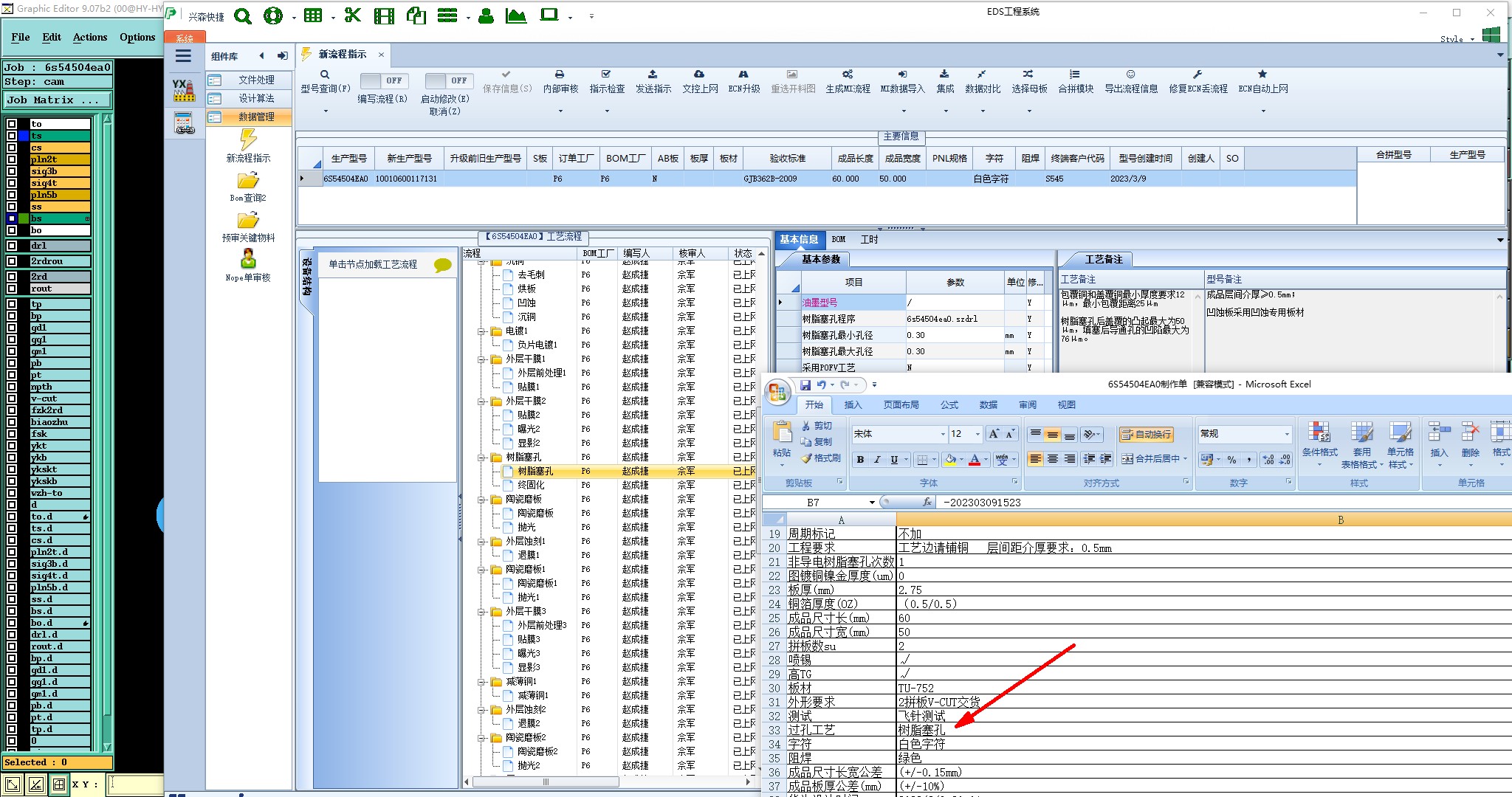The image size is (1512, 797).
Task: Click the 修复ECN丢流程 wrench icon
Action: pyautogui.click(x=1197, y=75)
